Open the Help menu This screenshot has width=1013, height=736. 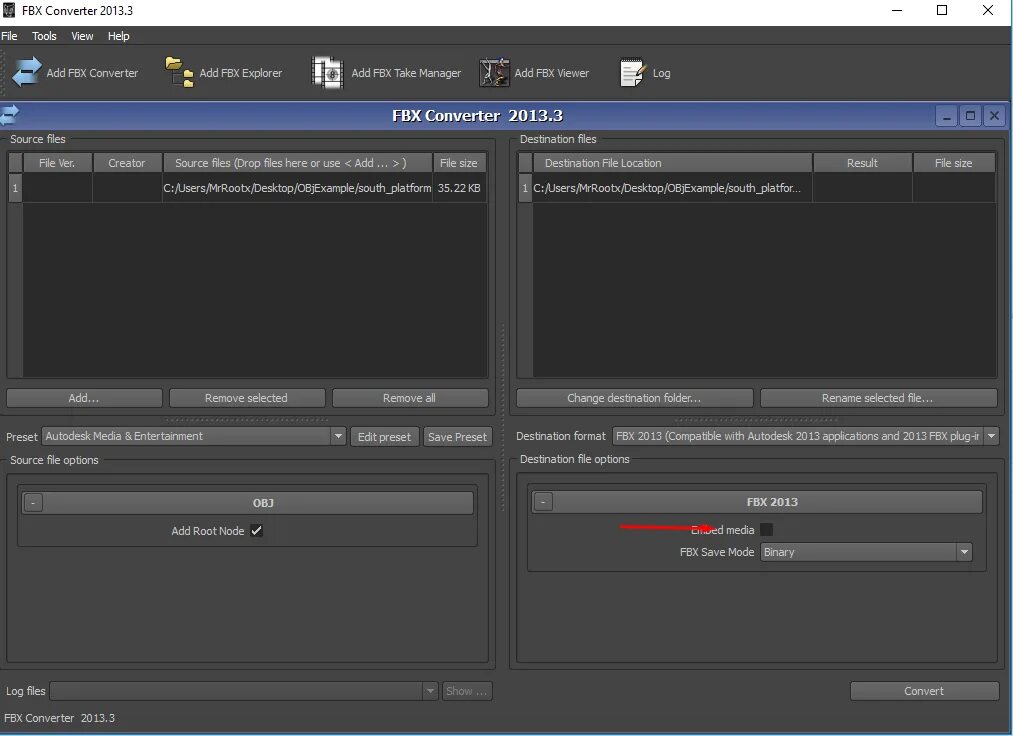pyautogui.click(x=118, y=36)
